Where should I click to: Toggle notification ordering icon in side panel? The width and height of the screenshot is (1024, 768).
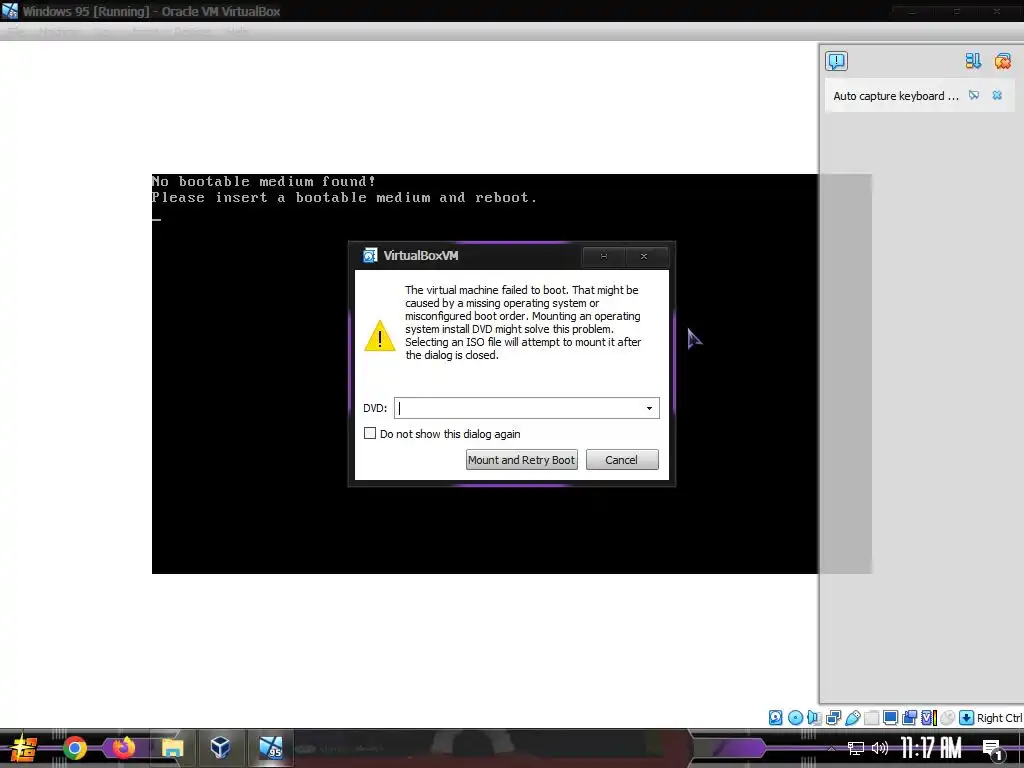click(973, 61)
